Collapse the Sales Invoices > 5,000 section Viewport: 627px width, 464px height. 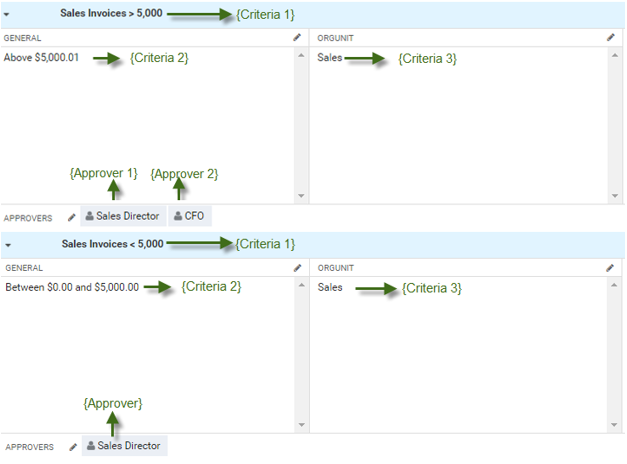click(8, 15)
